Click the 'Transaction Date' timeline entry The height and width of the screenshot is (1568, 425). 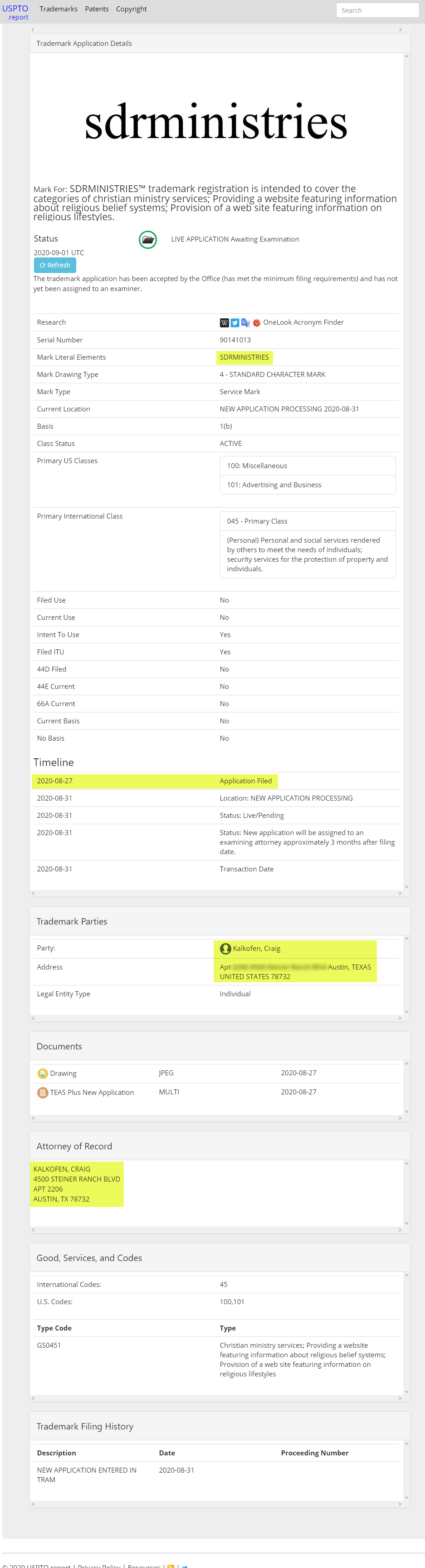tap(247, 869)
